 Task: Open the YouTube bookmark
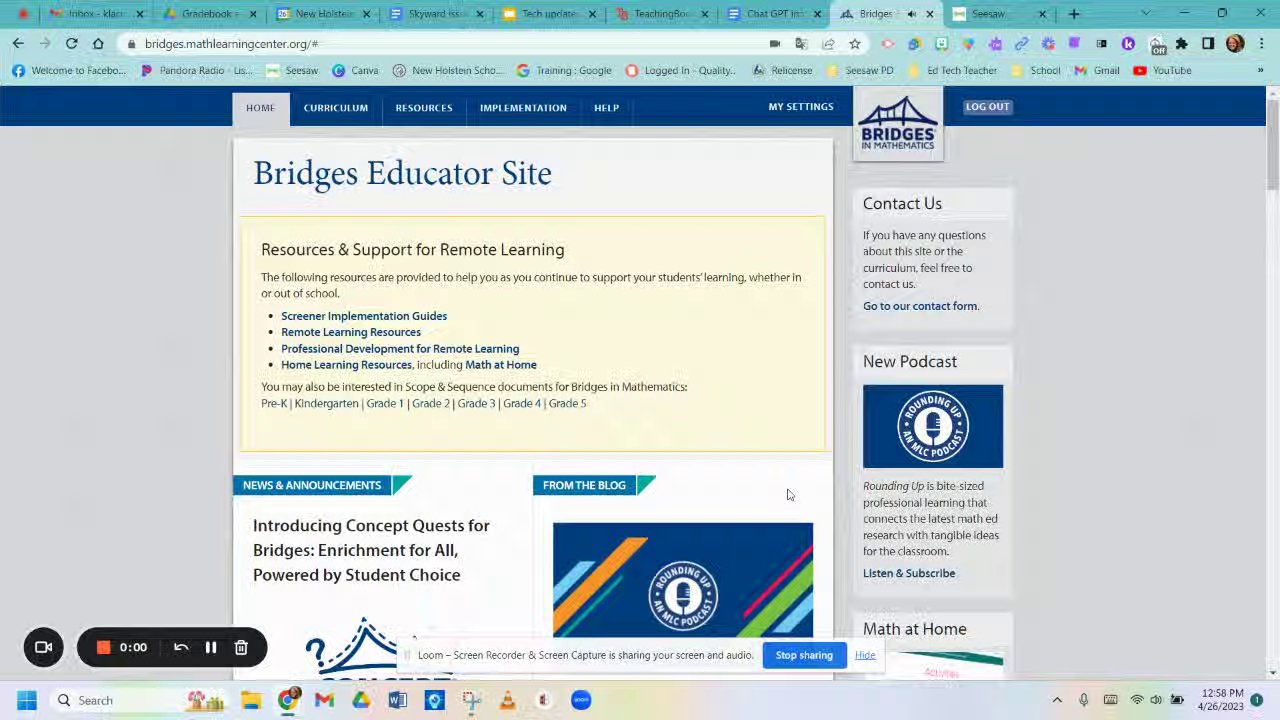pos(1162,70)
